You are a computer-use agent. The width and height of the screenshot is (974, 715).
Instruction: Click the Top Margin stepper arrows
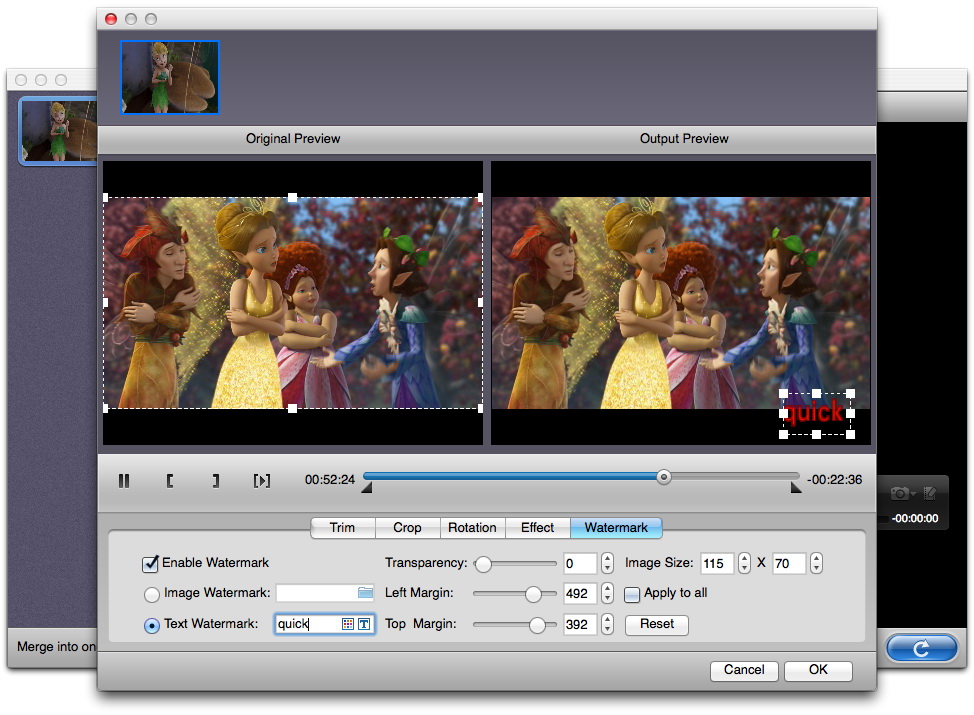coord(608,624)
